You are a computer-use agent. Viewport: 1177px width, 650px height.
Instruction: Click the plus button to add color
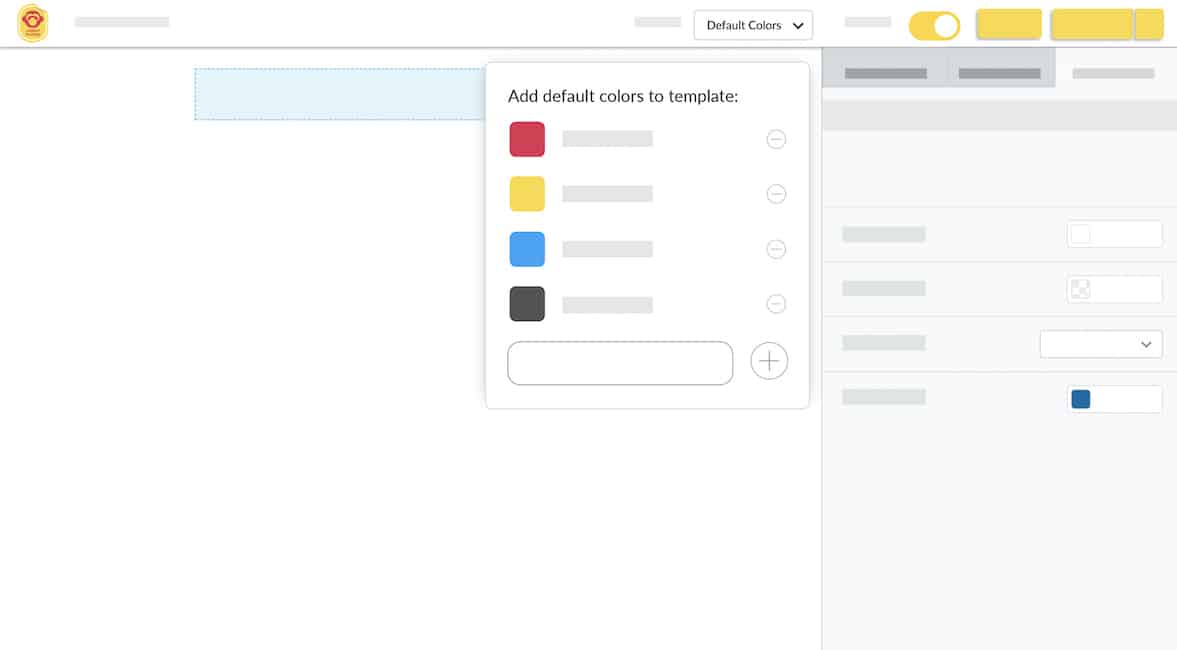coord(769,361)
